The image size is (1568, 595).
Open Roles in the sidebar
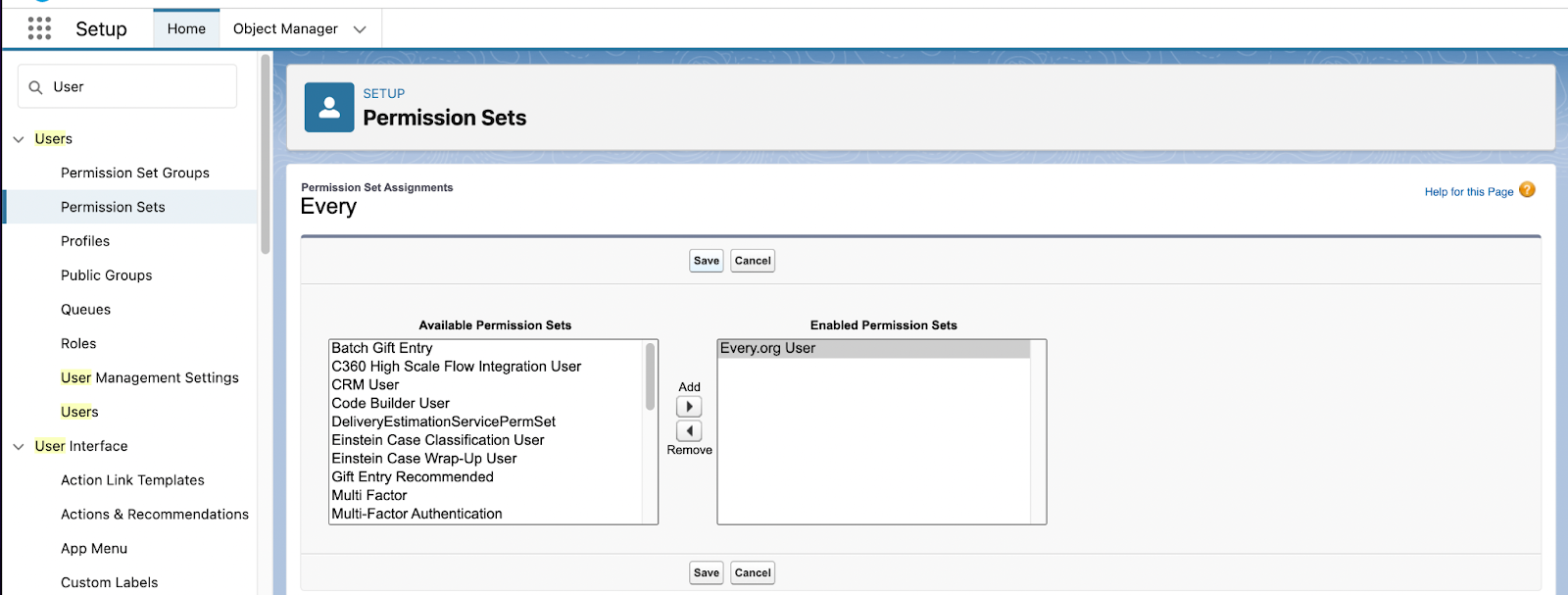pos(78,344)
